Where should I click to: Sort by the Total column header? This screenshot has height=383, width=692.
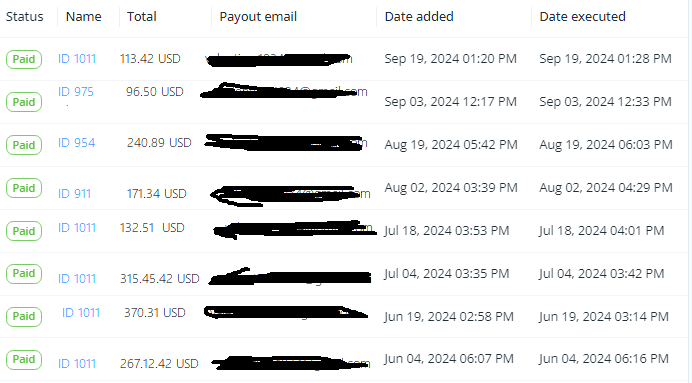pyautogui.click(x=142, y=17)
